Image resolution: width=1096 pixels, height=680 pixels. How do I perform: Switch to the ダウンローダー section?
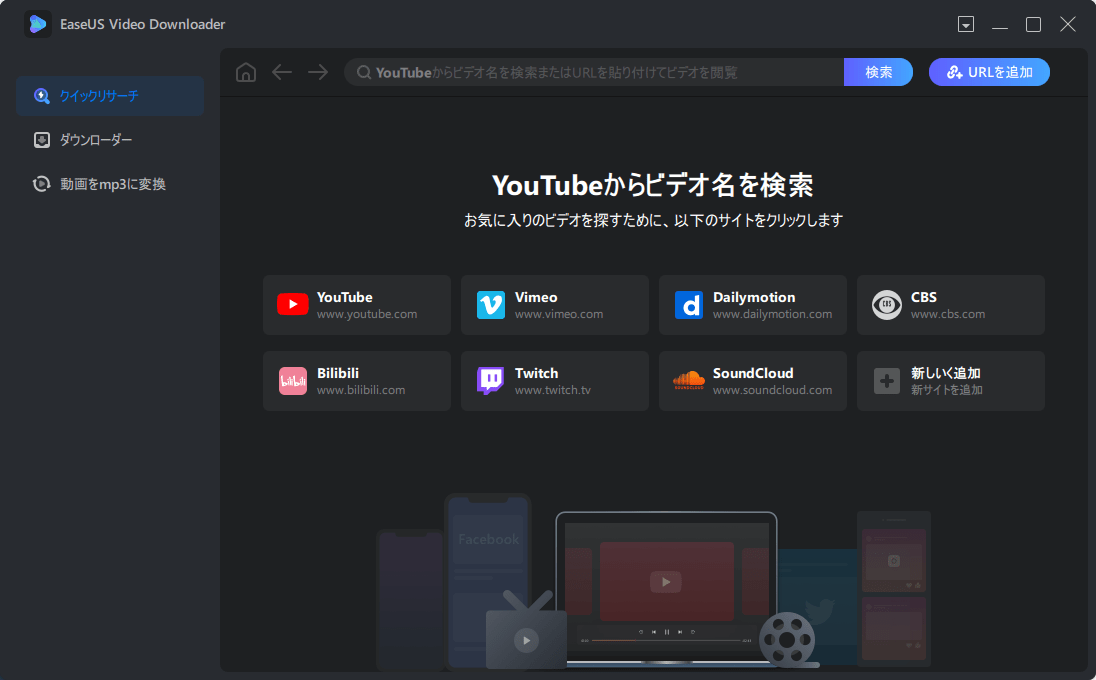click(x=110, y=139)
